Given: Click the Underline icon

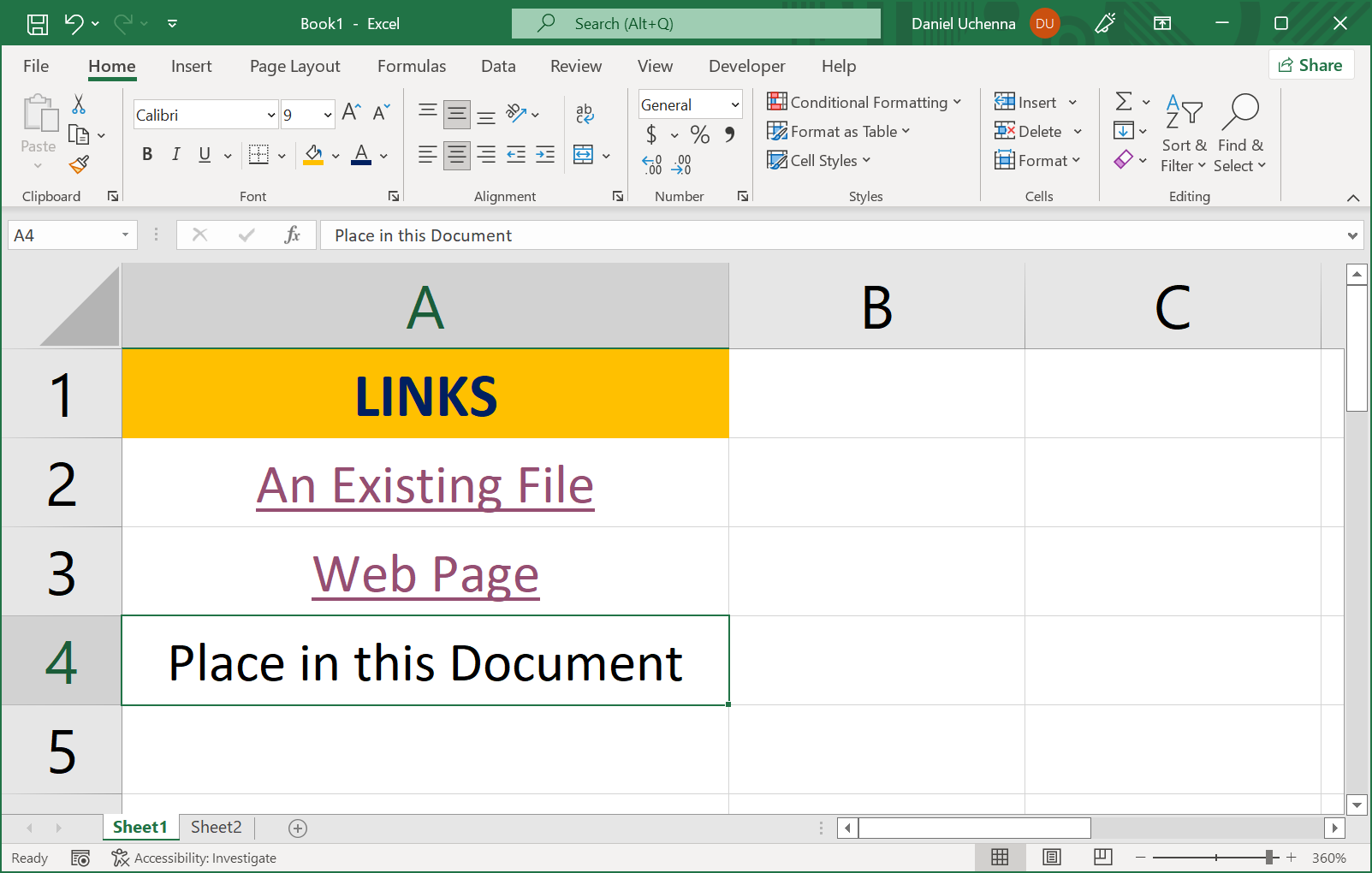Looking at the screenshot, I should pyautogui.click(x=203, y=155).
